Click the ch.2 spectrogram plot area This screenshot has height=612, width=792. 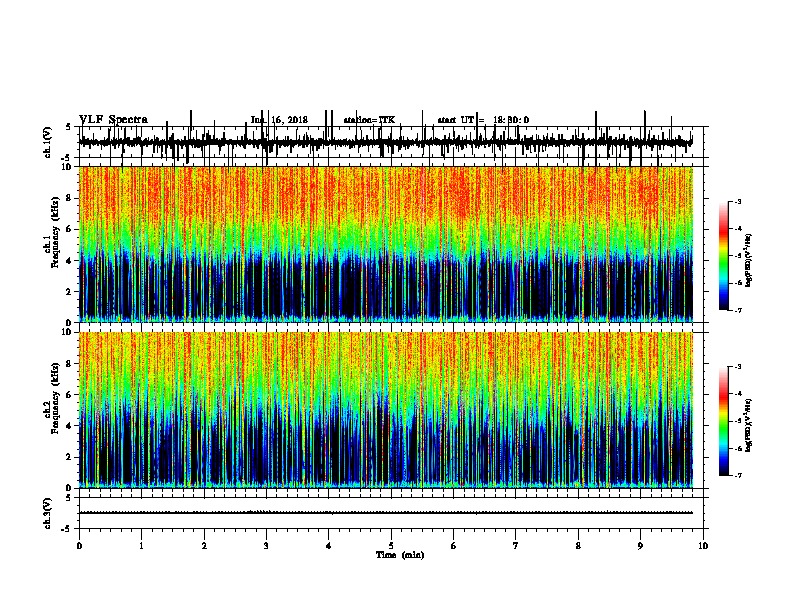(386, 410)
